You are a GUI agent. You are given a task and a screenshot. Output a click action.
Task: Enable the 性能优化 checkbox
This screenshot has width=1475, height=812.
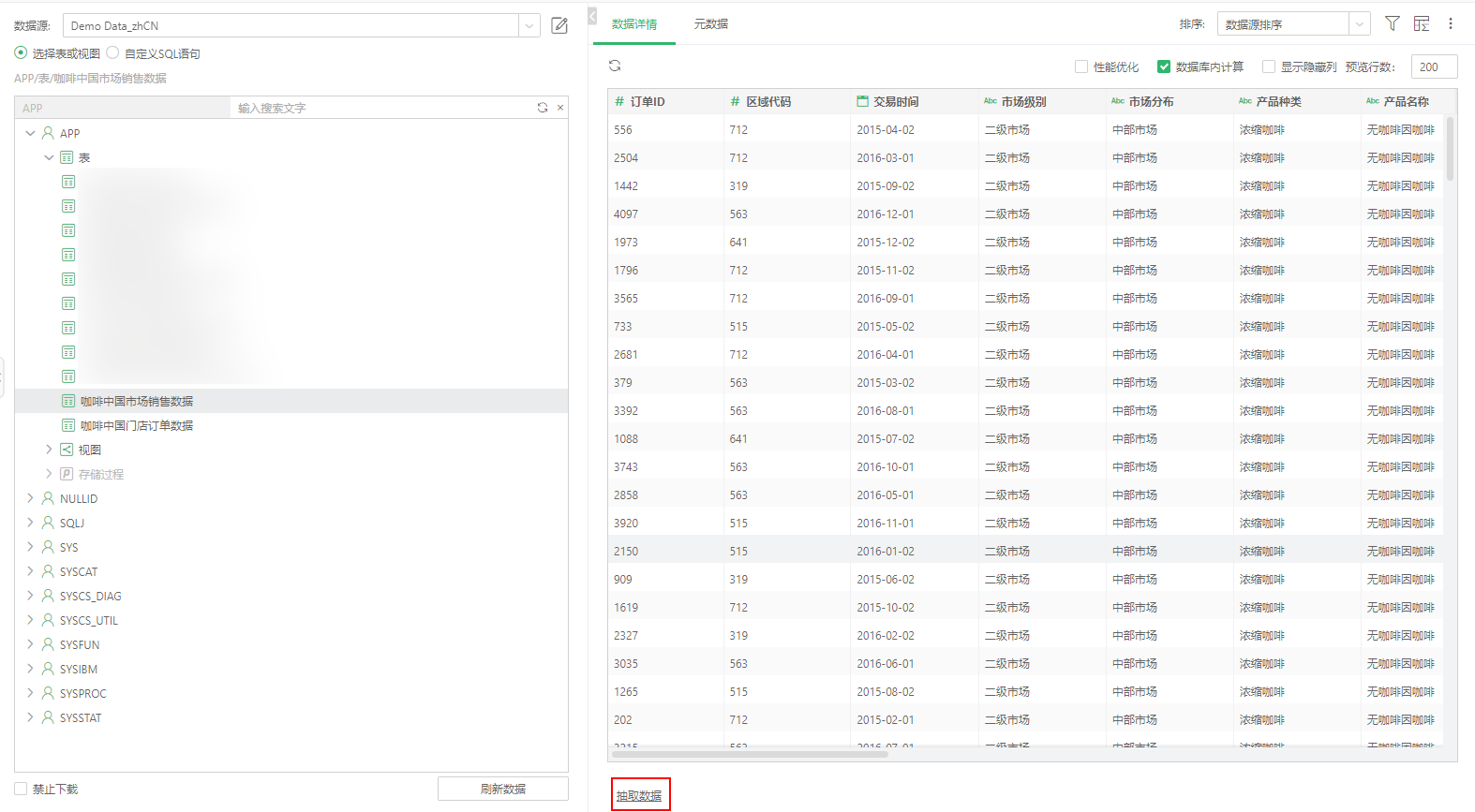tap(1081, 66)
